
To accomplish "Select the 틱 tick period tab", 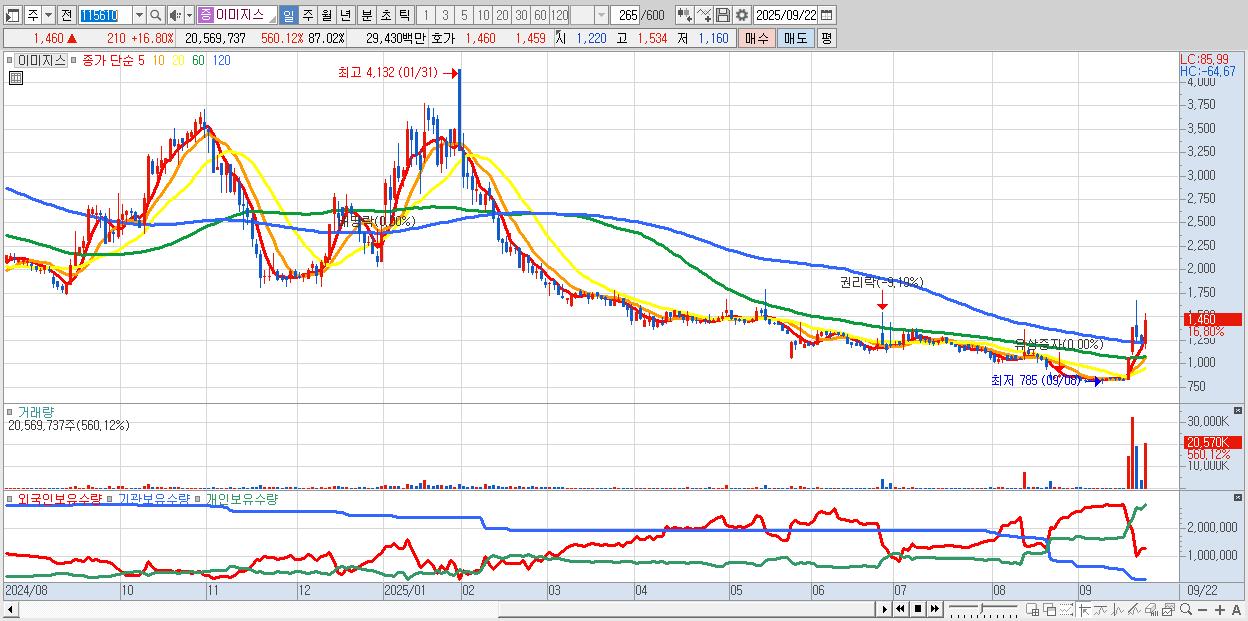I will (x=404, y=15).
